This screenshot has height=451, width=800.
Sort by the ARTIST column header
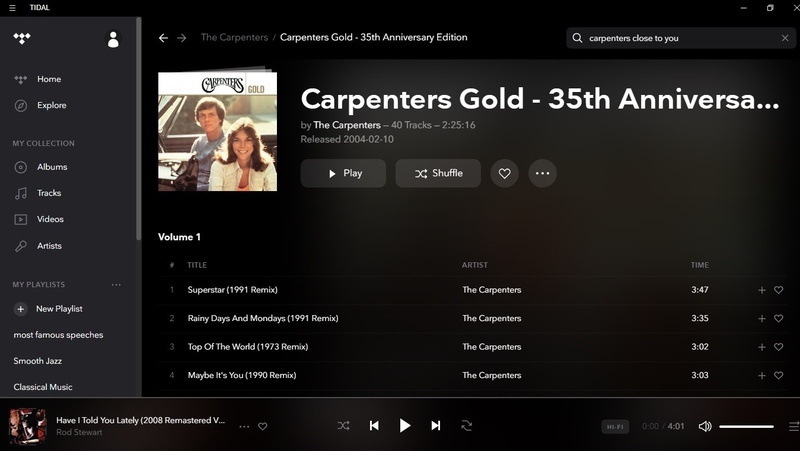coord(474,265)
